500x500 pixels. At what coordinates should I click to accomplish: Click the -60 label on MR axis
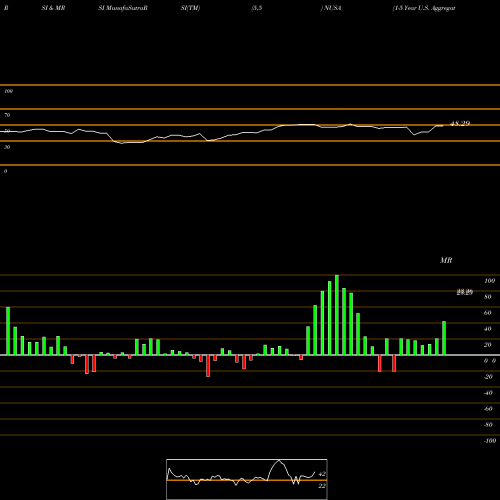click(x=488, y=409)
